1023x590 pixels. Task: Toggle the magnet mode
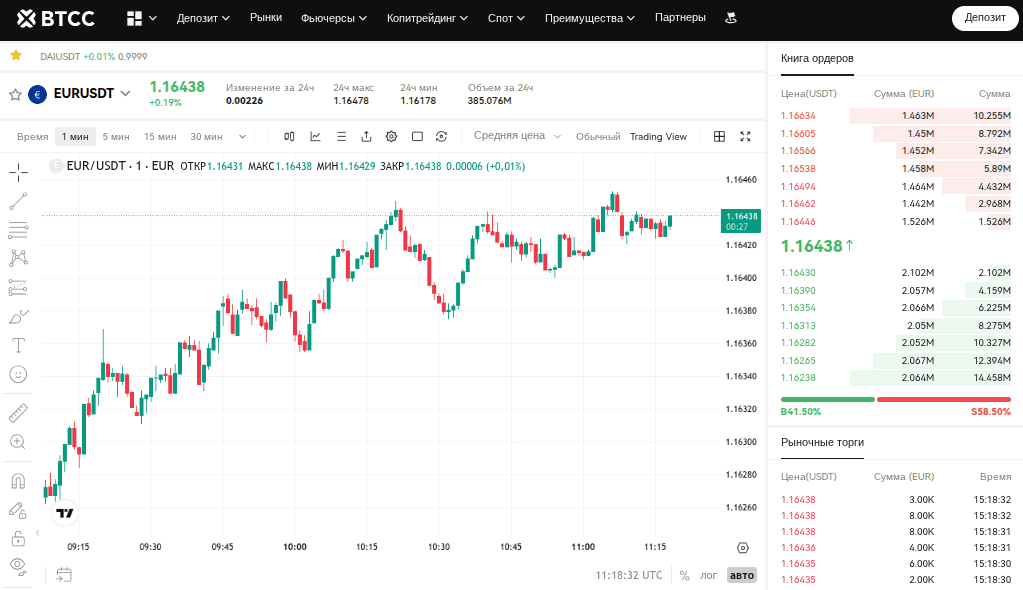(x=18, y=481)
